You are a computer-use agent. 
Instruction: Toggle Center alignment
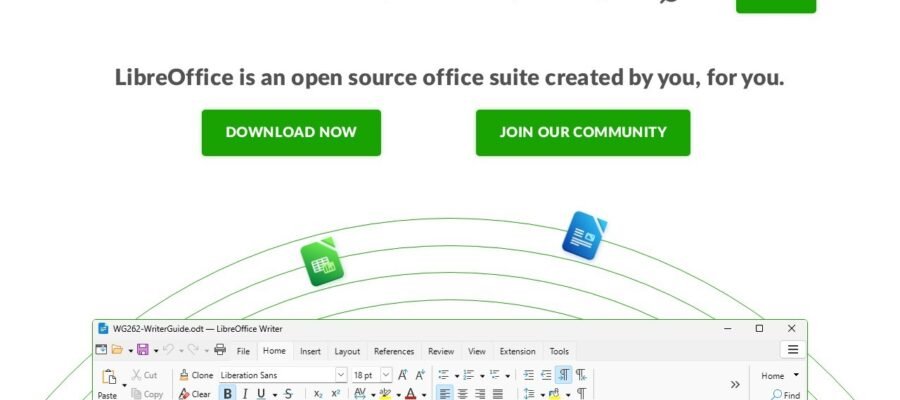click(x=463, y=394)
